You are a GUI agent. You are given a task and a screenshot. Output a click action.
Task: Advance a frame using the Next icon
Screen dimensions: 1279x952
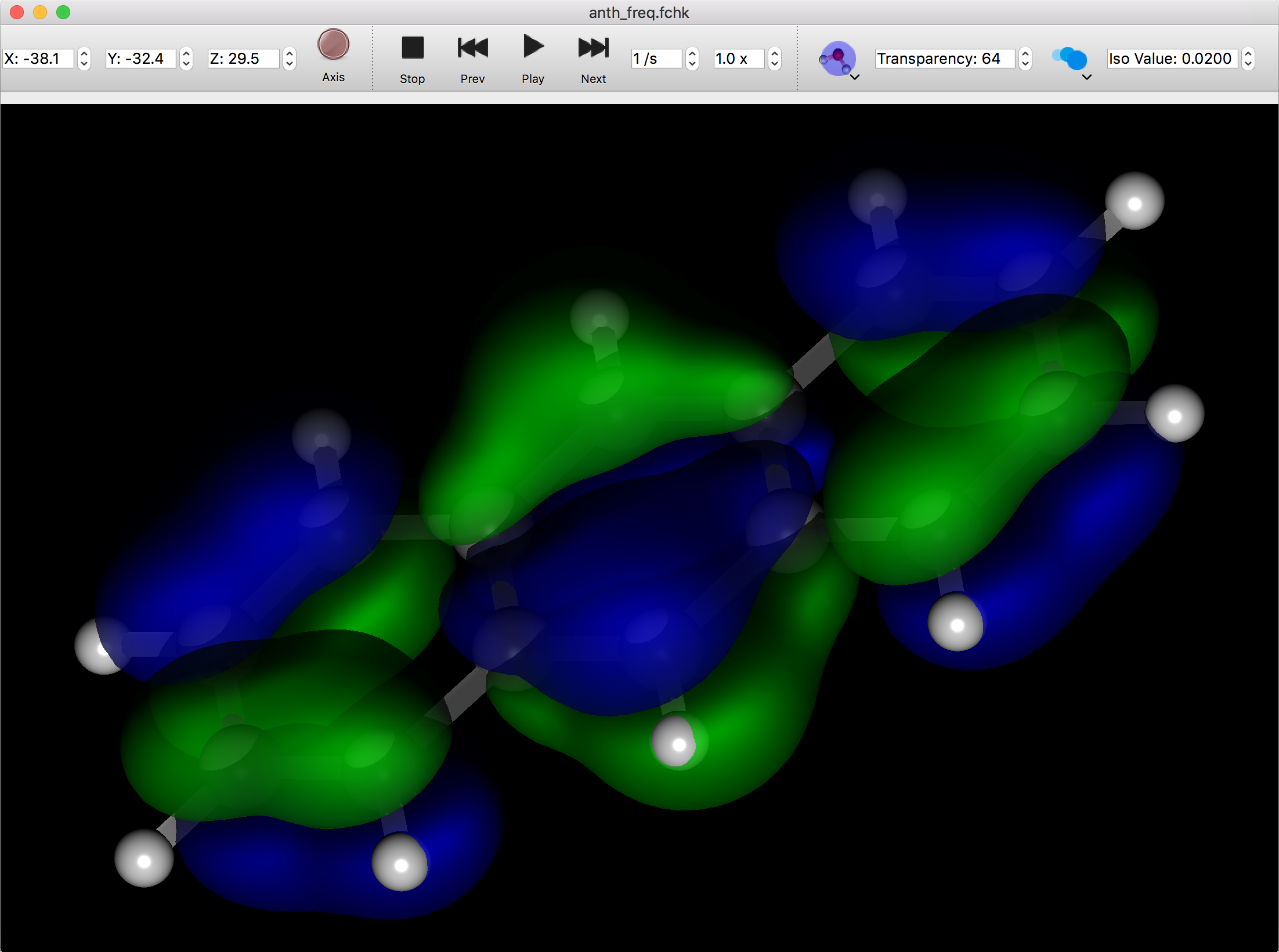pos(592,48)
